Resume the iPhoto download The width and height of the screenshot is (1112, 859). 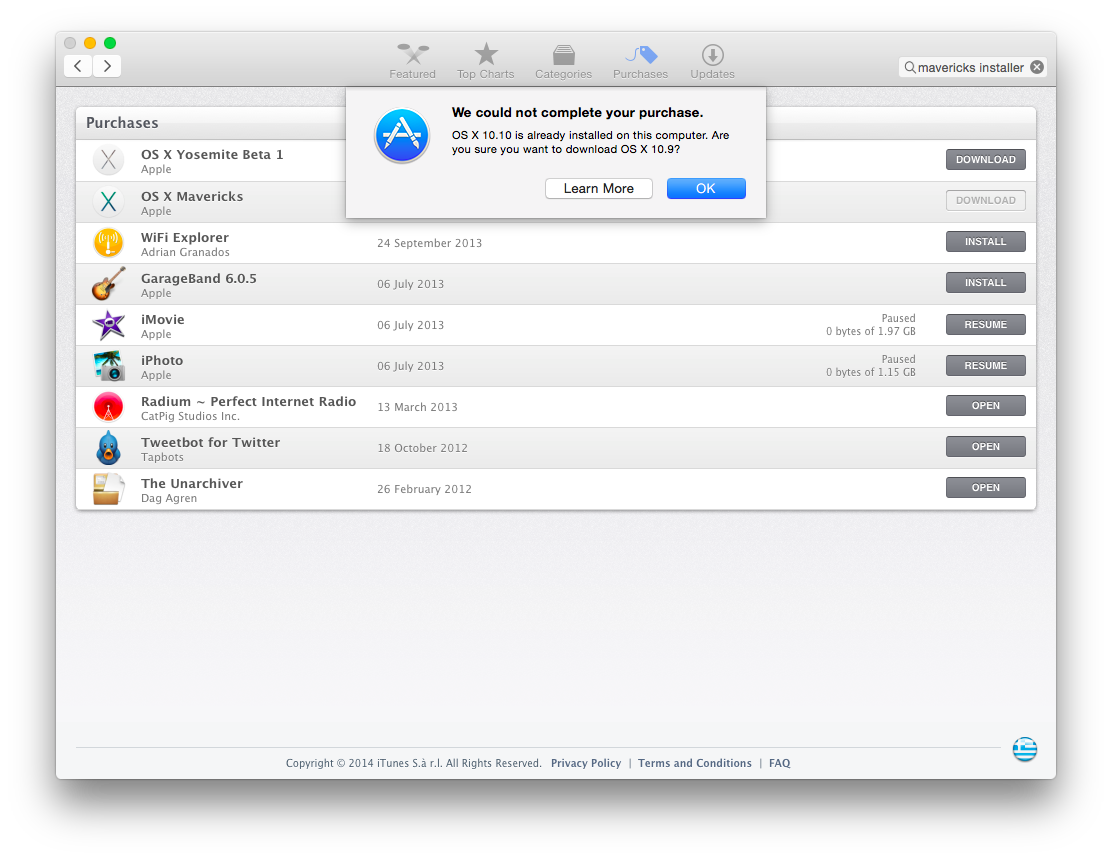(x=985, y=366)
